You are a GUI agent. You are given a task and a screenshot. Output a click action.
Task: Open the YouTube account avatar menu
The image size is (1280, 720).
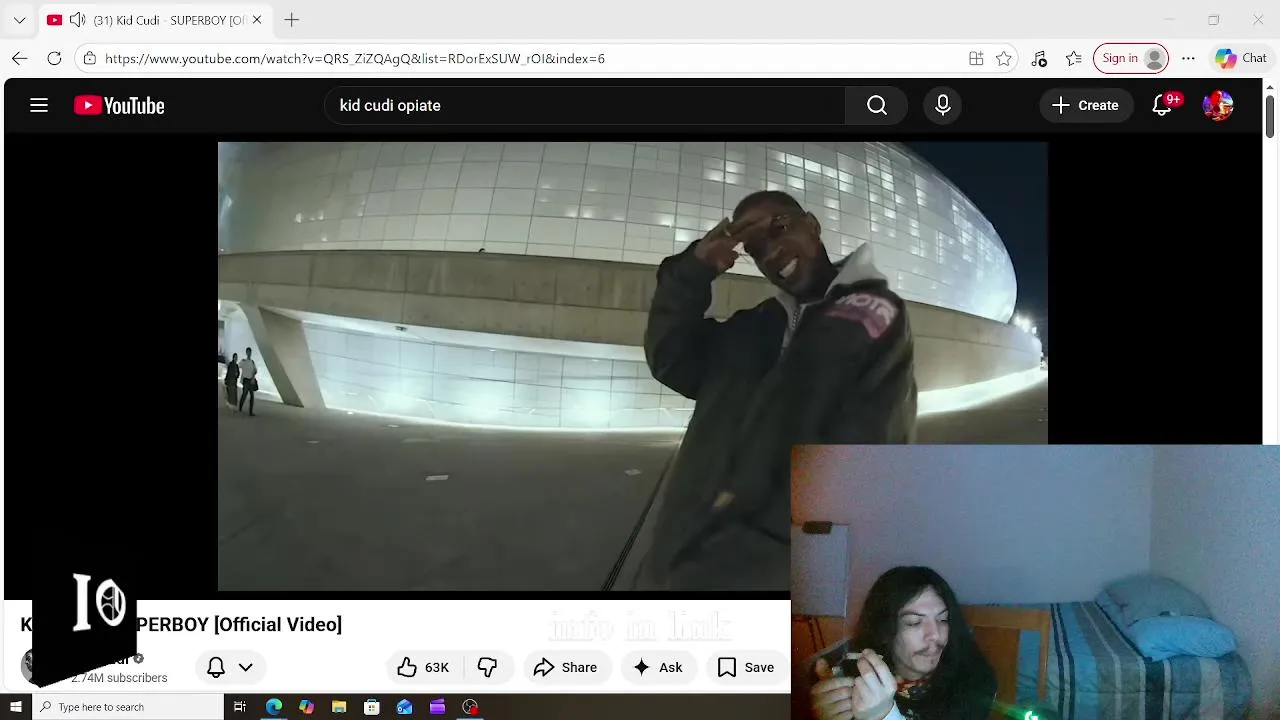[x=1218, y=105]
